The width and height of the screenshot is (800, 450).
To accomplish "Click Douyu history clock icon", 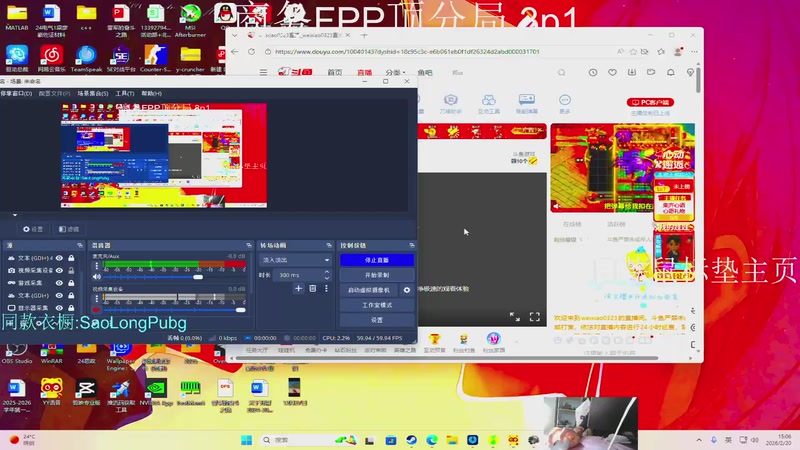I will tap(592, 72).
